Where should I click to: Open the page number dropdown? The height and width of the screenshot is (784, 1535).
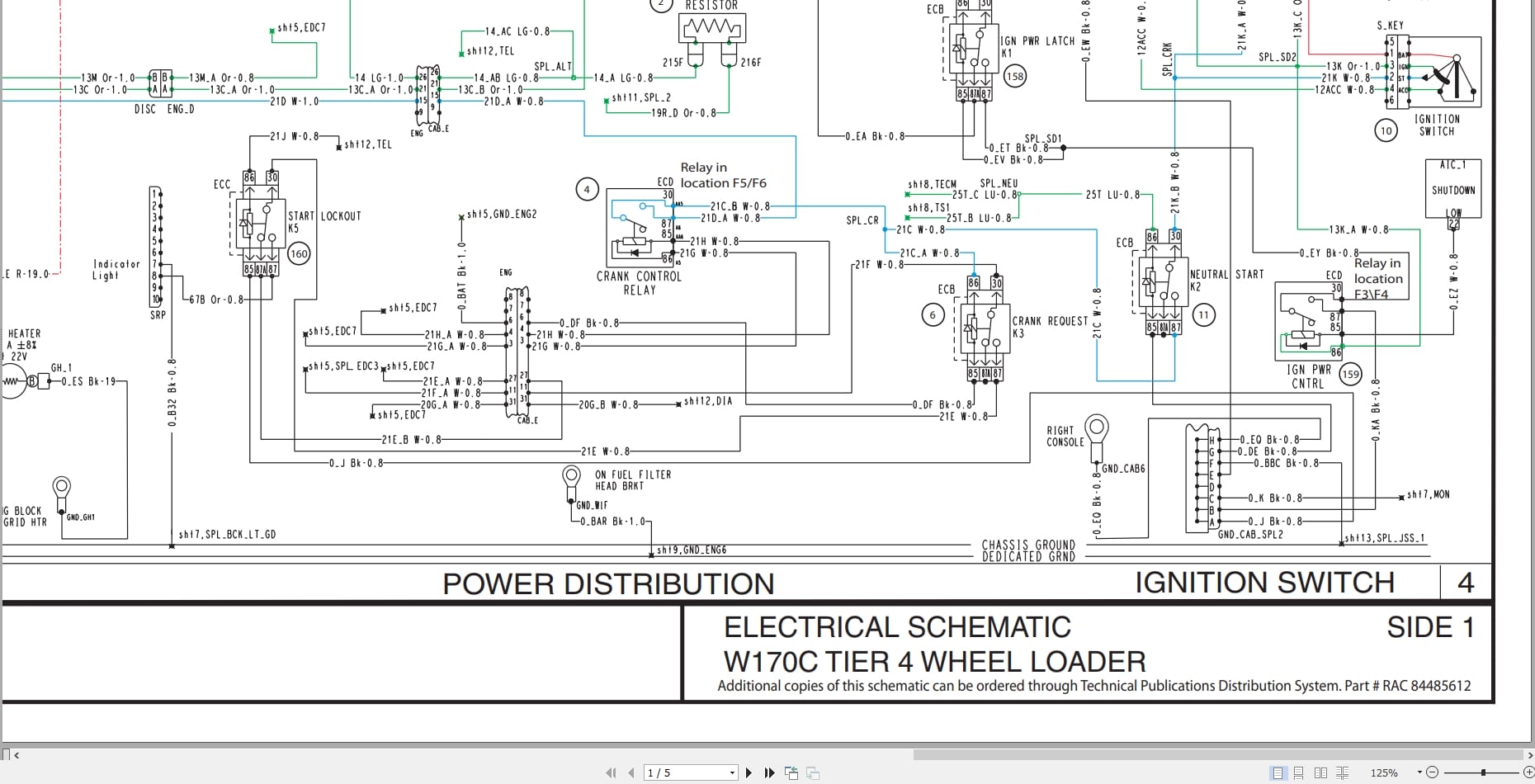(732, 772)
